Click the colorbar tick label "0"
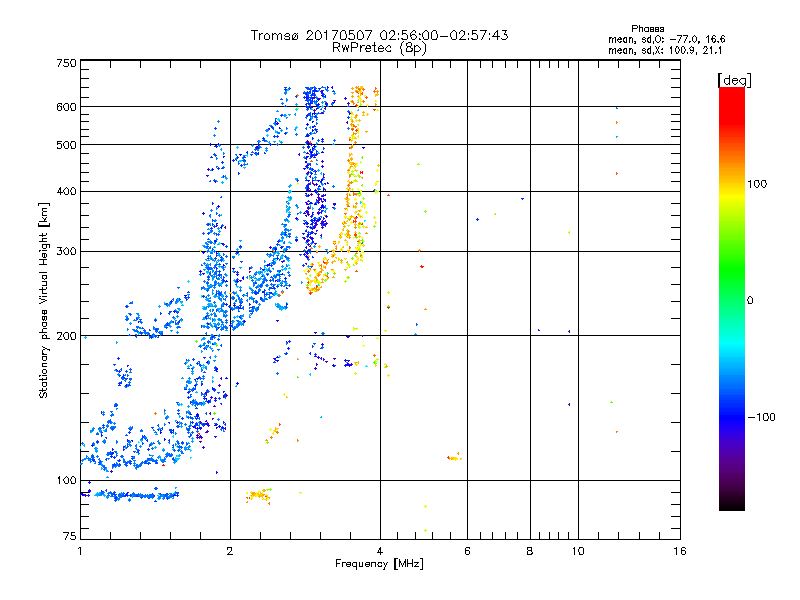Image resolution: width=800 pixels, height=600 pixels. point(750,300)
